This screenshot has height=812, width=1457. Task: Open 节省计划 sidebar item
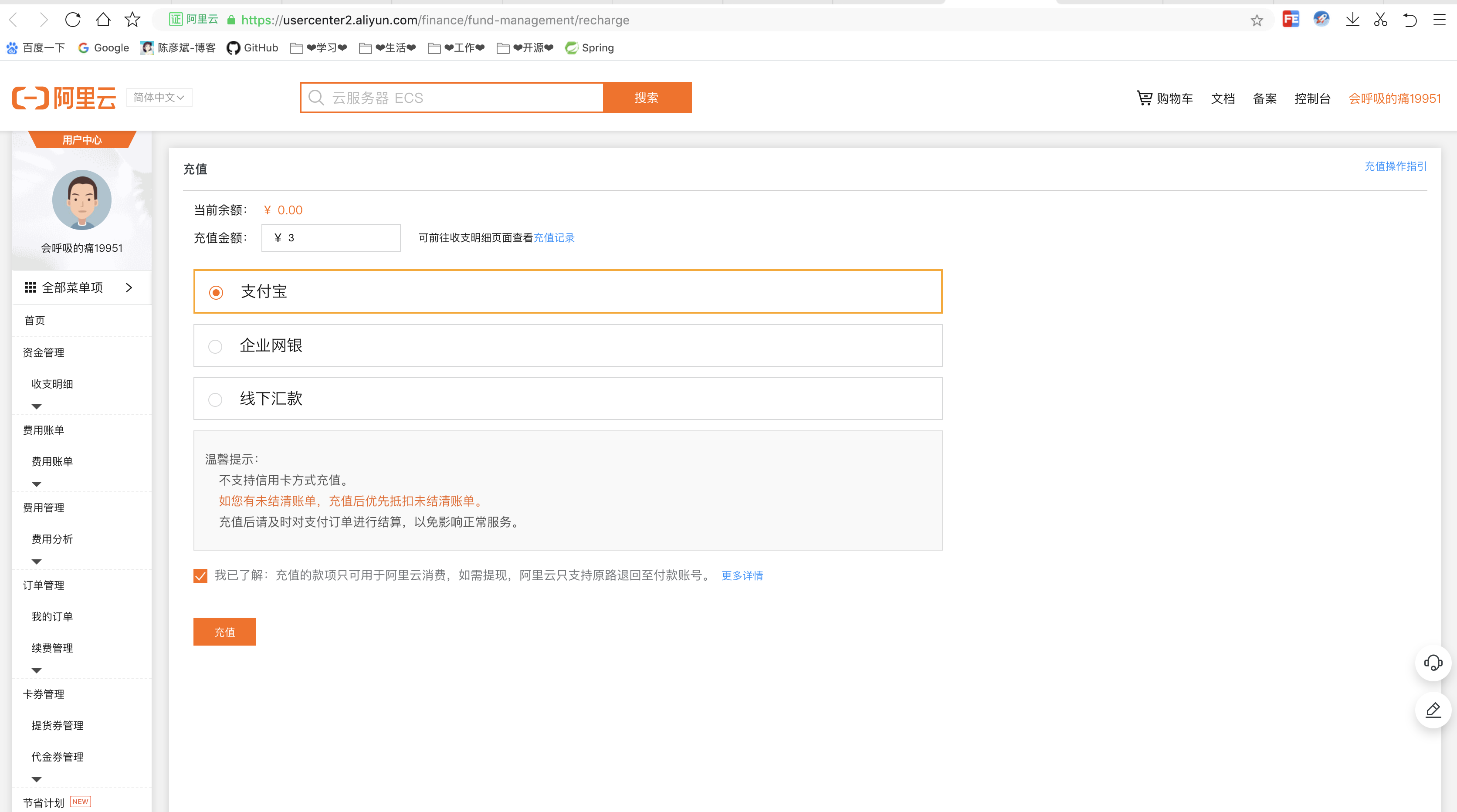(x=44, y=802)
